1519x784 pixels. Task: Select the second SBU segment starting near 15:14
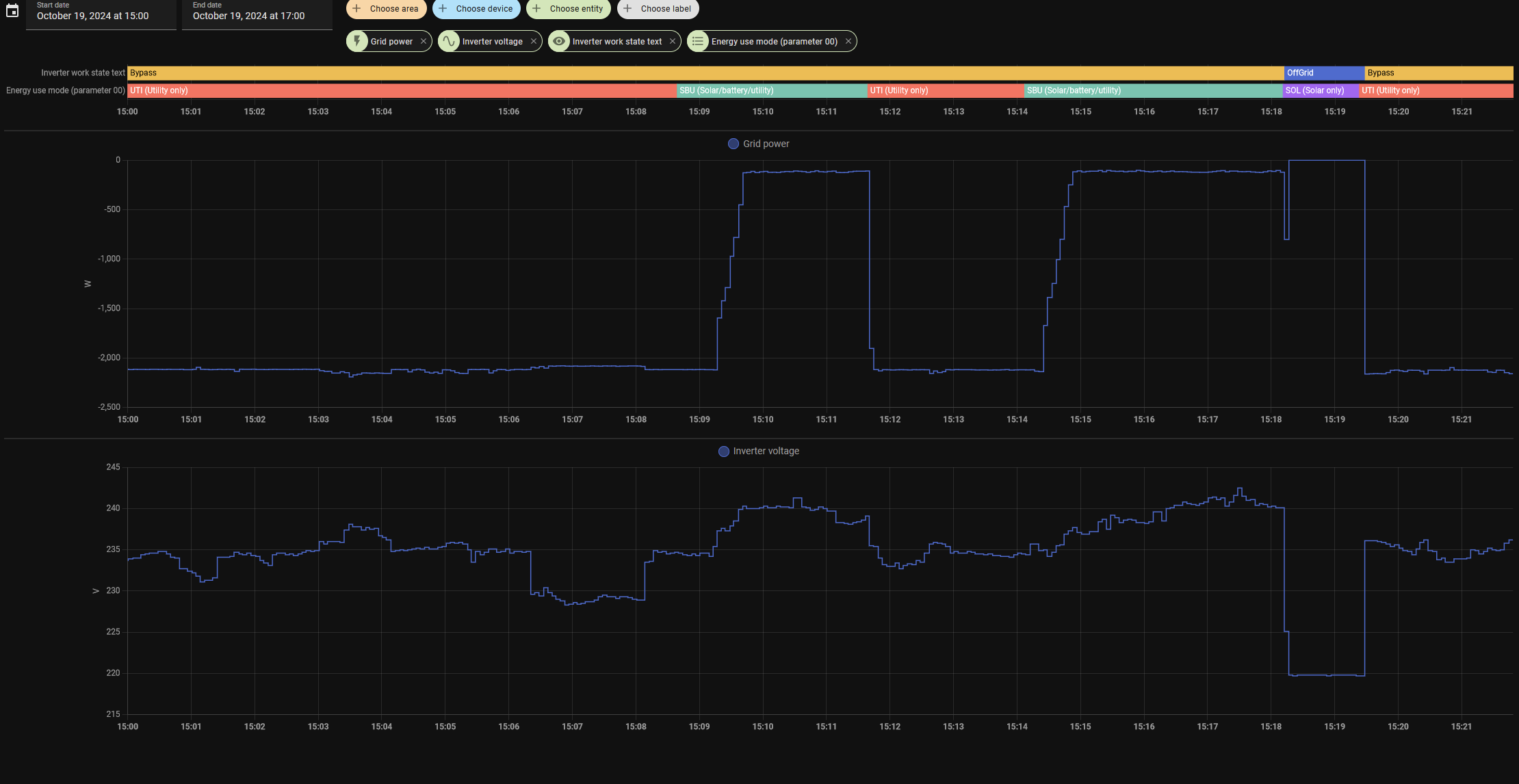point(1154,90)
